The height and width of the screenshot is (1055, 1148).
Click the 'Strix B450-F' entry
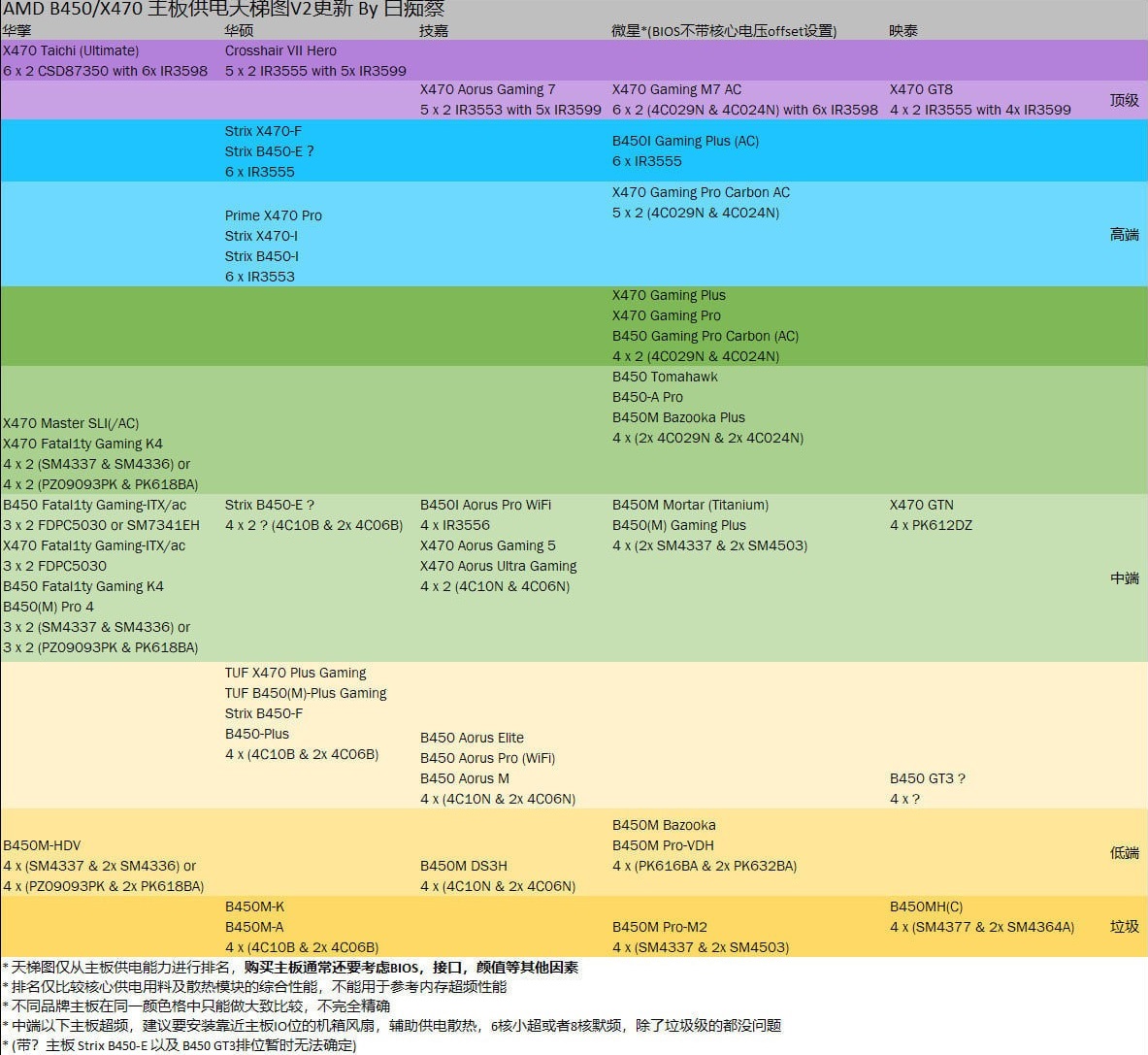pyautogui.click(x=264, y=713)
